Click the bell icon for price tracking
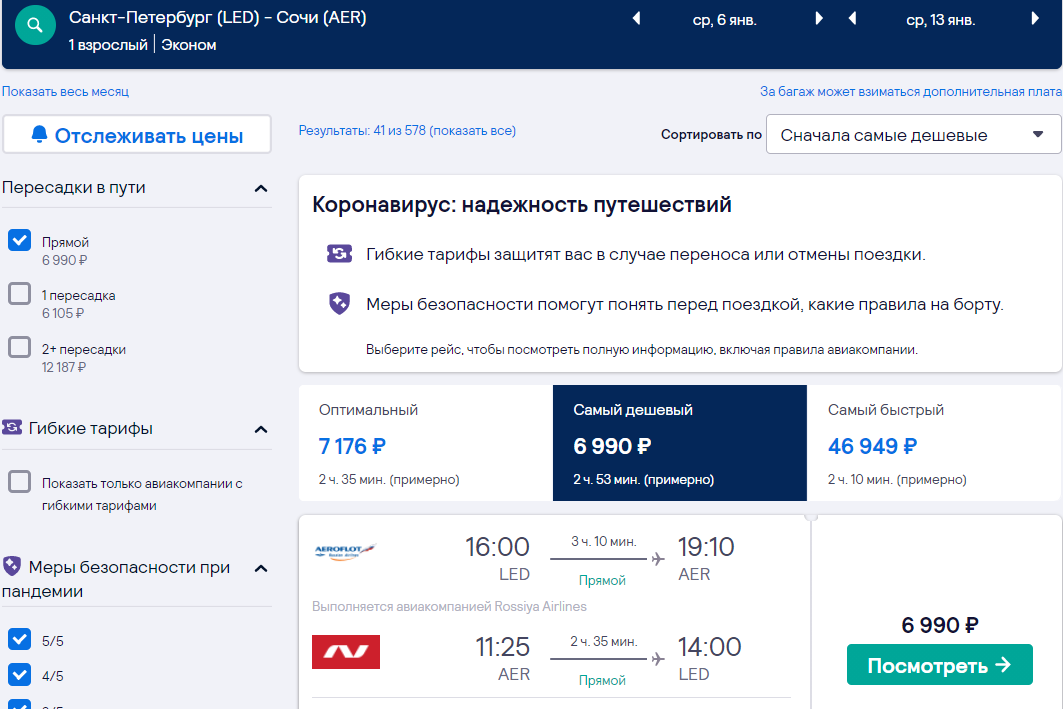This screenshot has height=709, width=1063. pyautogui.click(x=39, y=134)
